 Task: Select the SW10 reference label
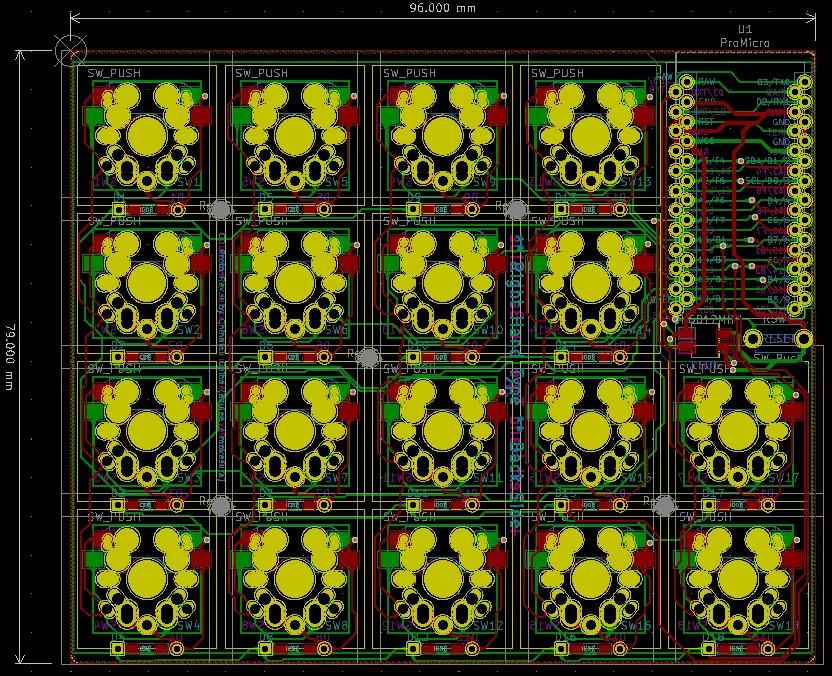pos(488,330)
